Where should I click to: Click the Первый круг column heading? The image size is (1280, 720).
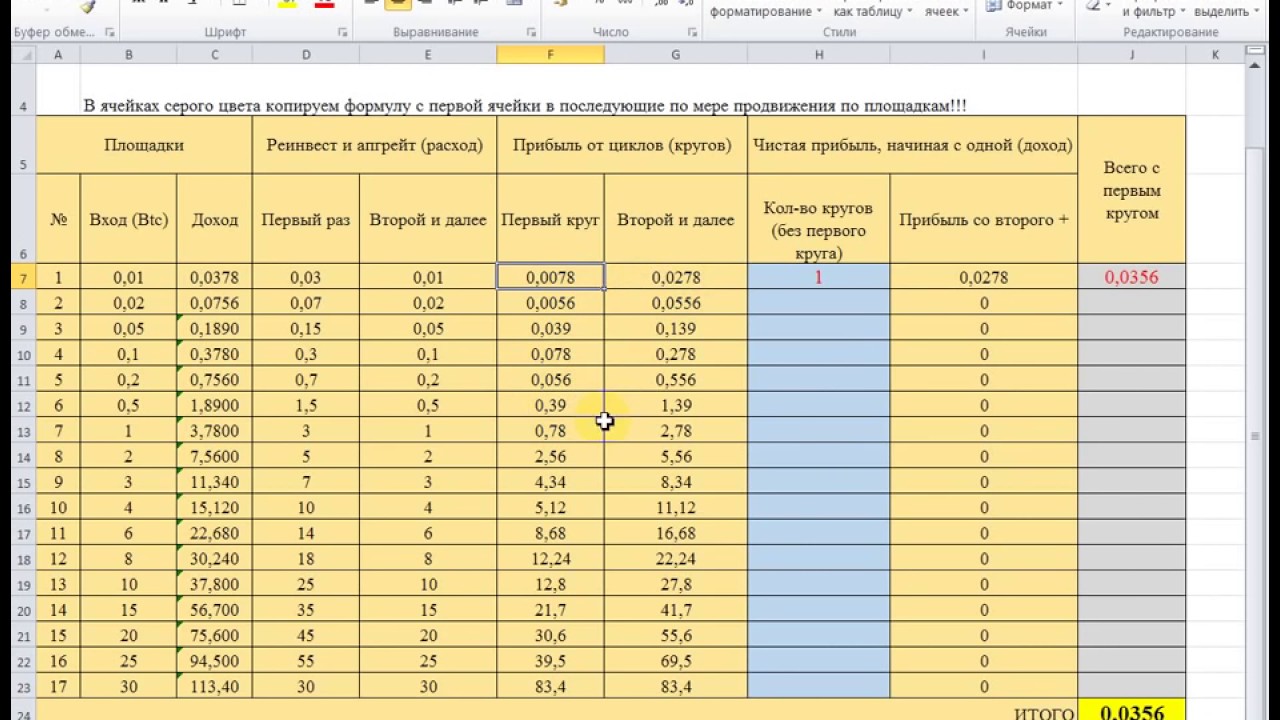coord(550,220)
